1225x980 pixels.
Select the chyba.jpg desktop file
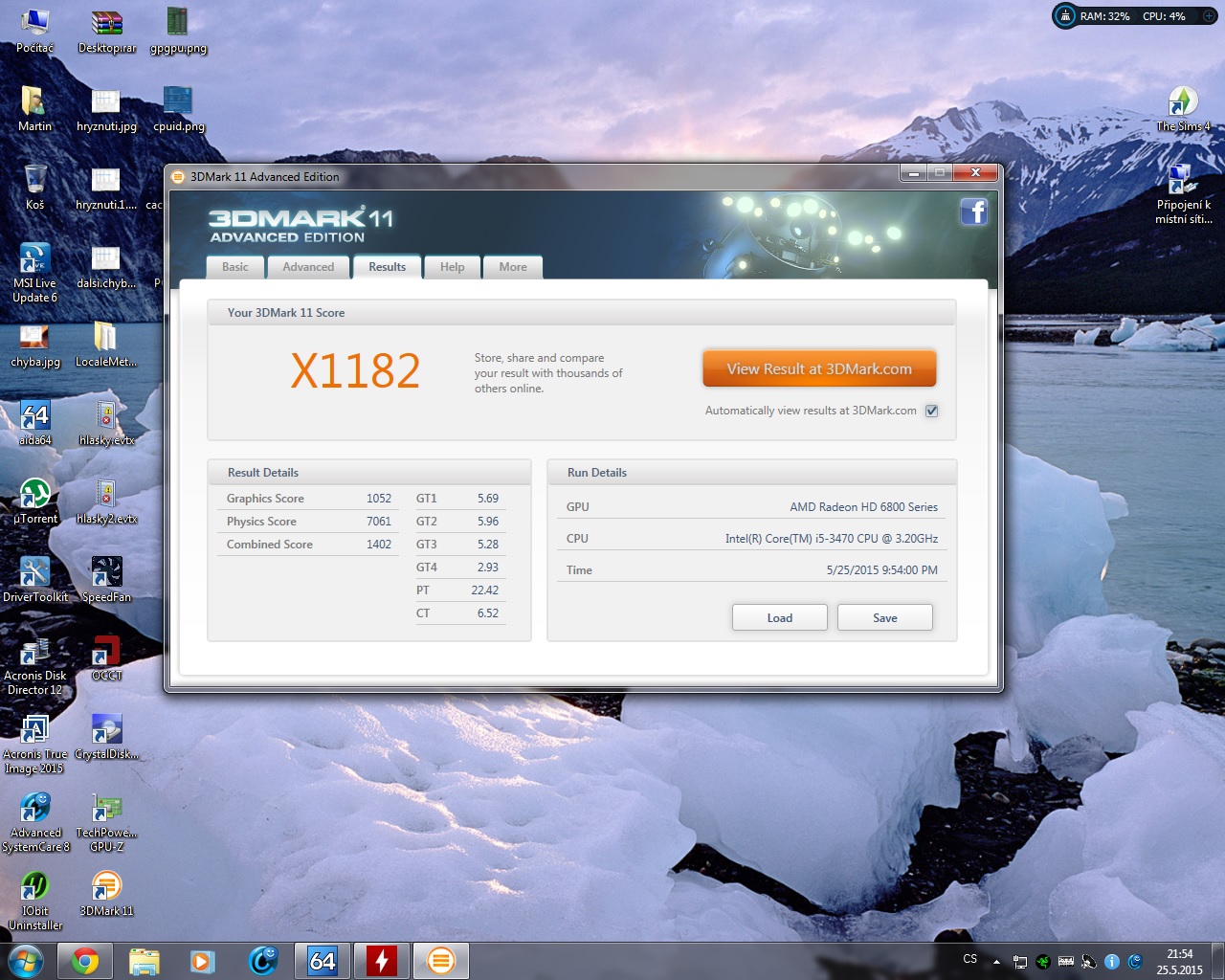click(x=35, y=345)
